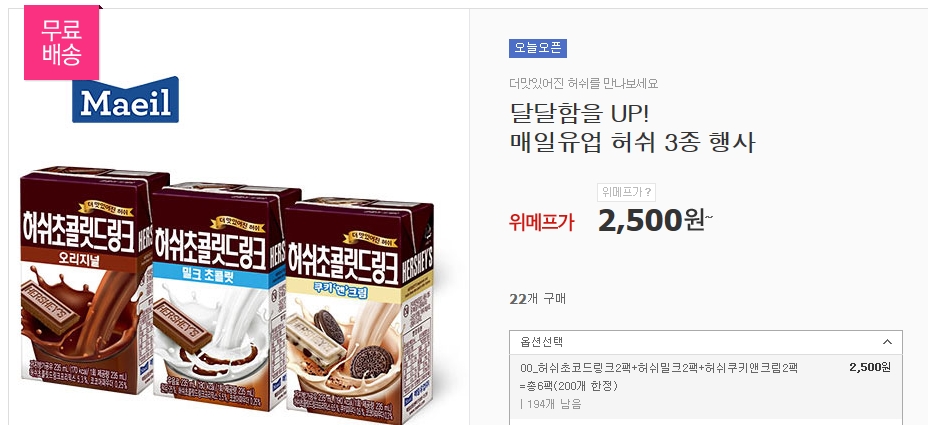Screen dimensions: 928x425
Task: Click the blue Maeil brand logo
Action: click(x=125, y=99)
